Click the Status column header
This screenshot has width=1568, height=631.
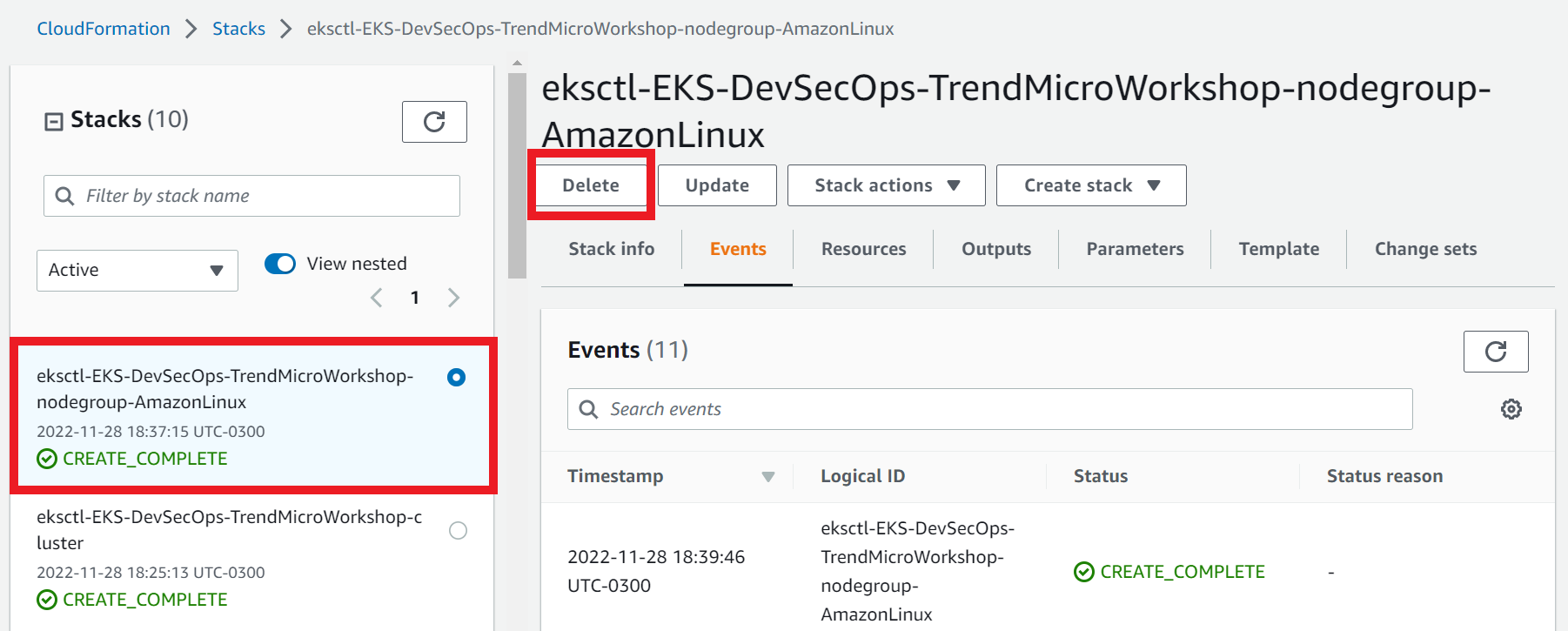point(1101,476)
